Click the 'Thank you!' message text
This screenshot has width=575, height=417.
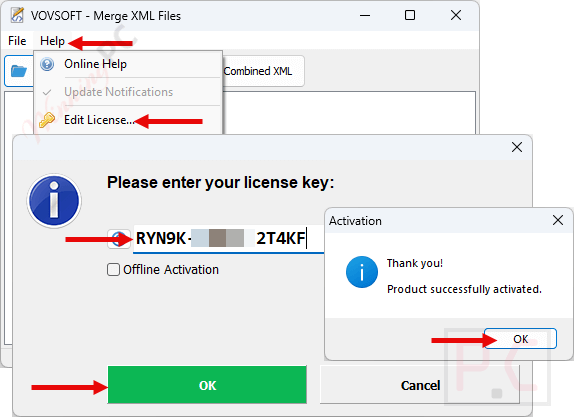[415, 263]
